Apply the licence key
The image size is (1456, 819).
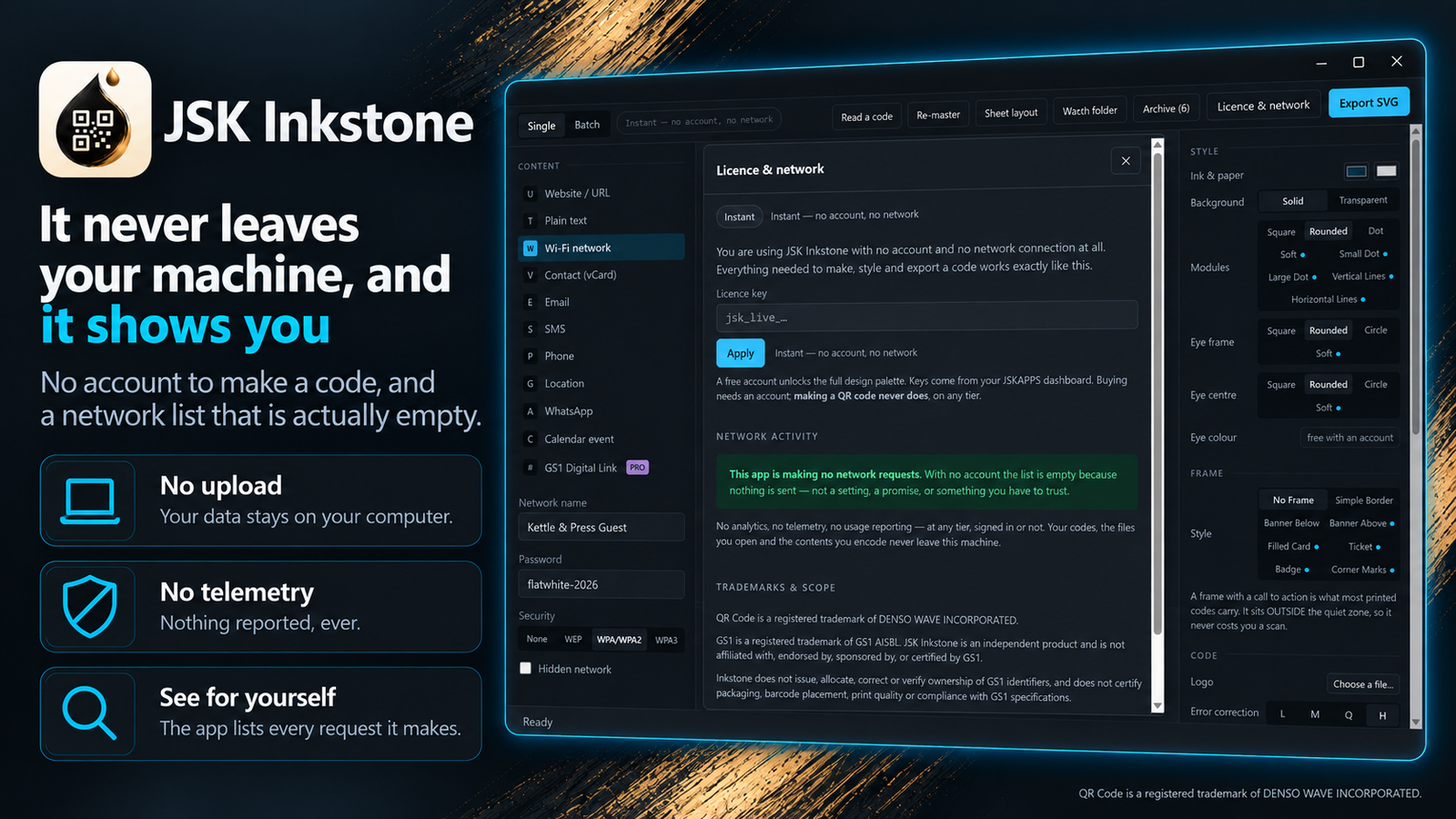point(741,353)
